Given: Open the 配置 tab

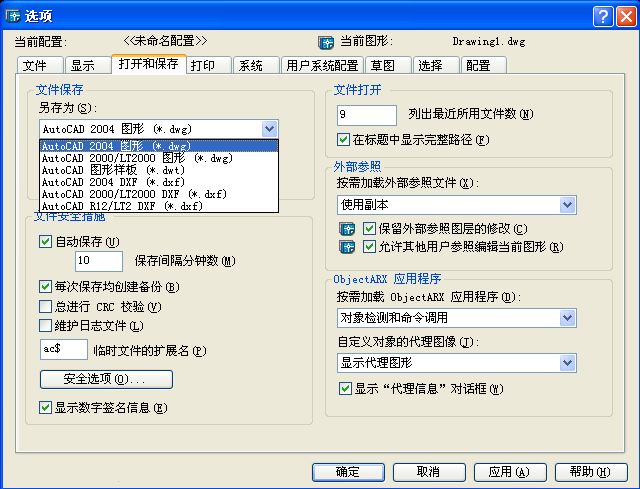Looking at the screenshot, I should tap(484, 65).
